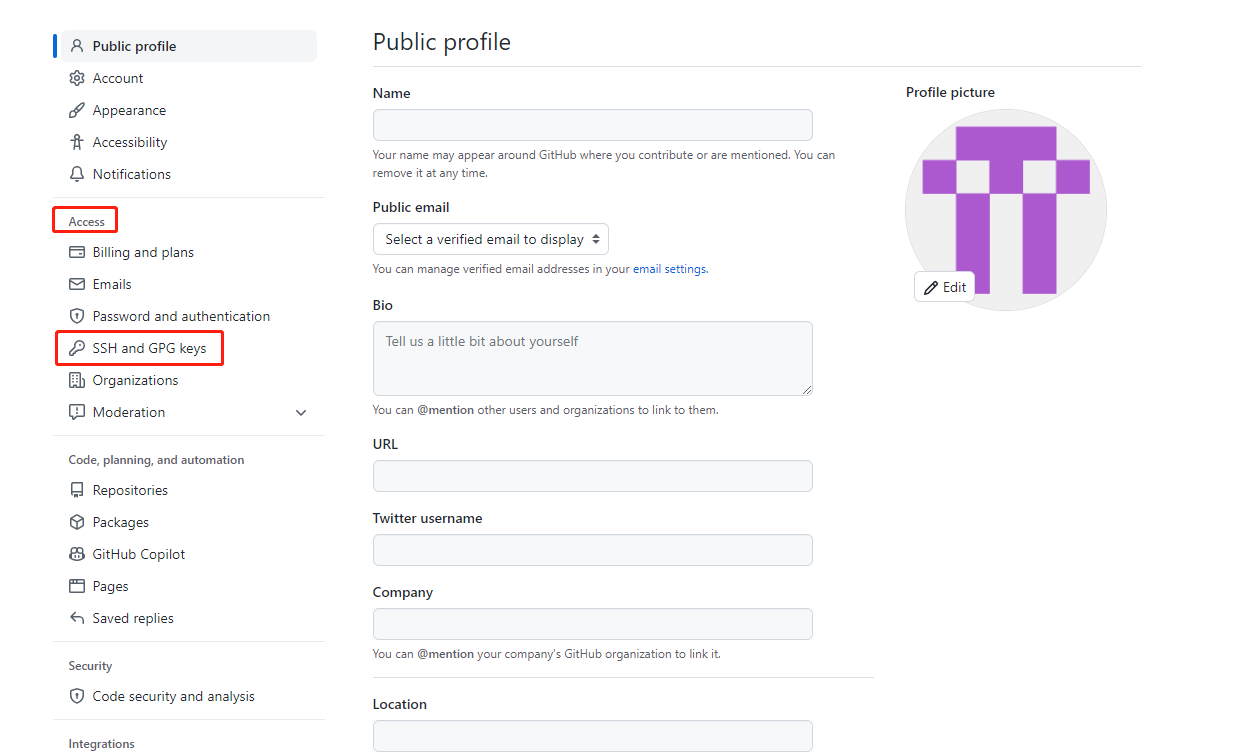Screen dimensions: 1233x753
Task: Click the Bio field label
Action: coord(383,305)
